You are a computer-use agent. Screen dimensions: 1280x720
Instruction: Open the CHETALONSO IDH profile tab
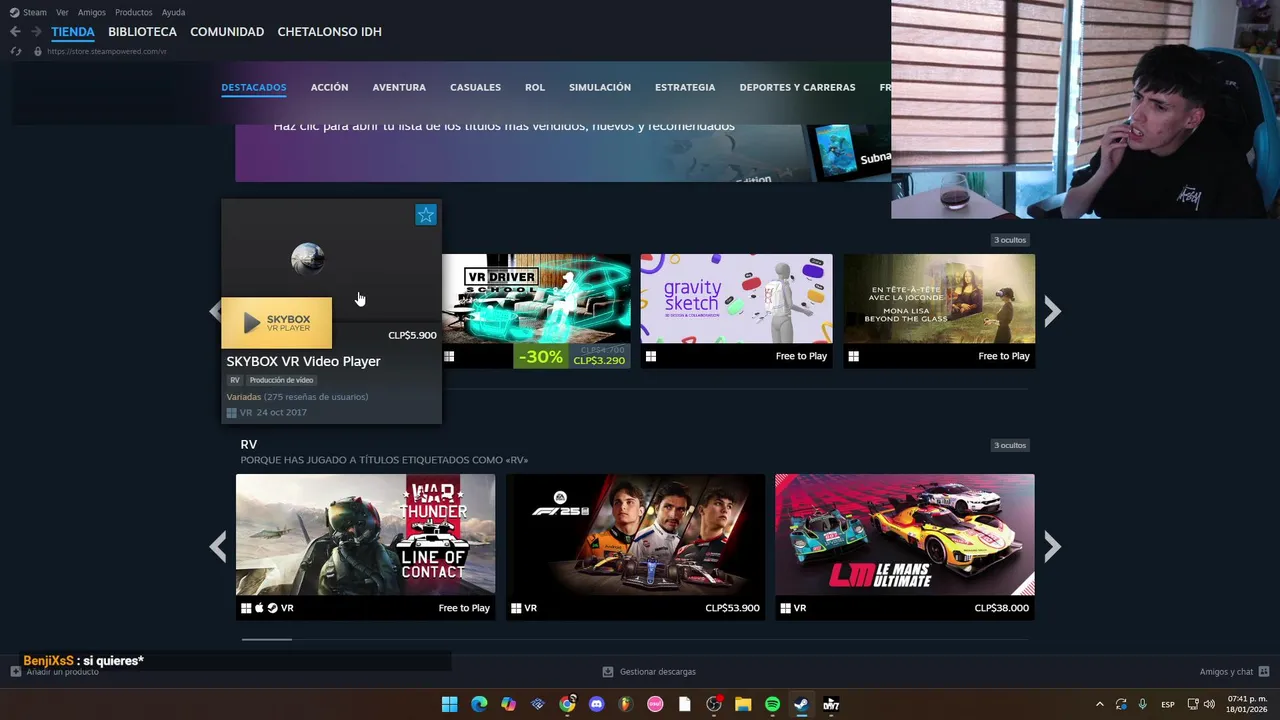pyautogui.click(x=329, y=32)
